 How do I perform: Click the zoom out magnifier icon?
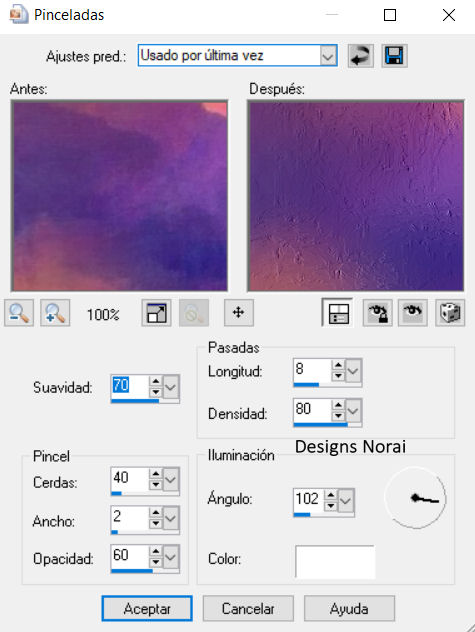[19, 313]
